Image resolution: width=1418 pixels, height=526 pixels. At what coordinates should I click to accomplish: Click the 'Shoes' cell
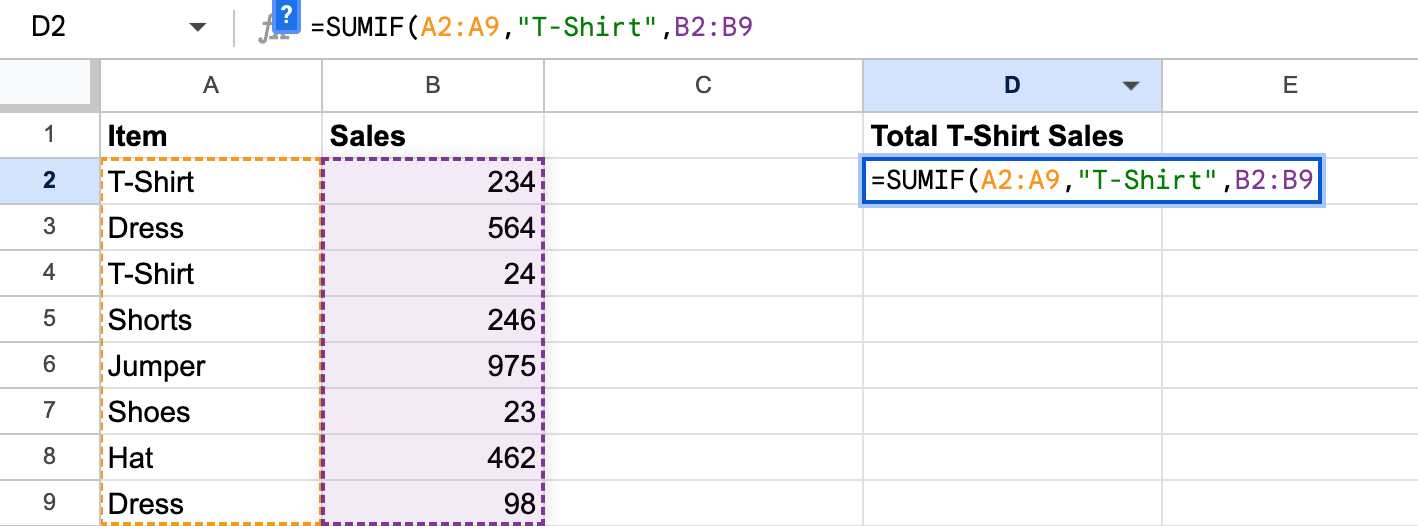[211, 411]
